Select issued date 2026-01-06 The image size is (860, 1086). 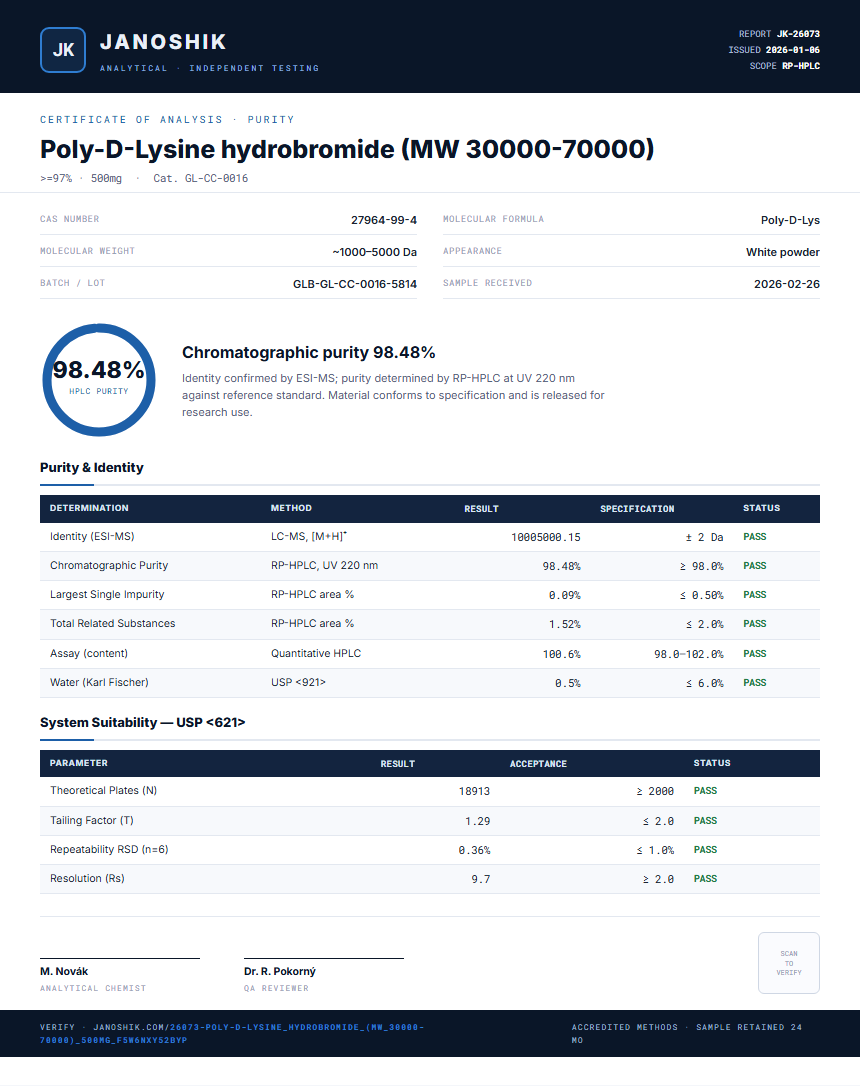[x=793, y=50]
